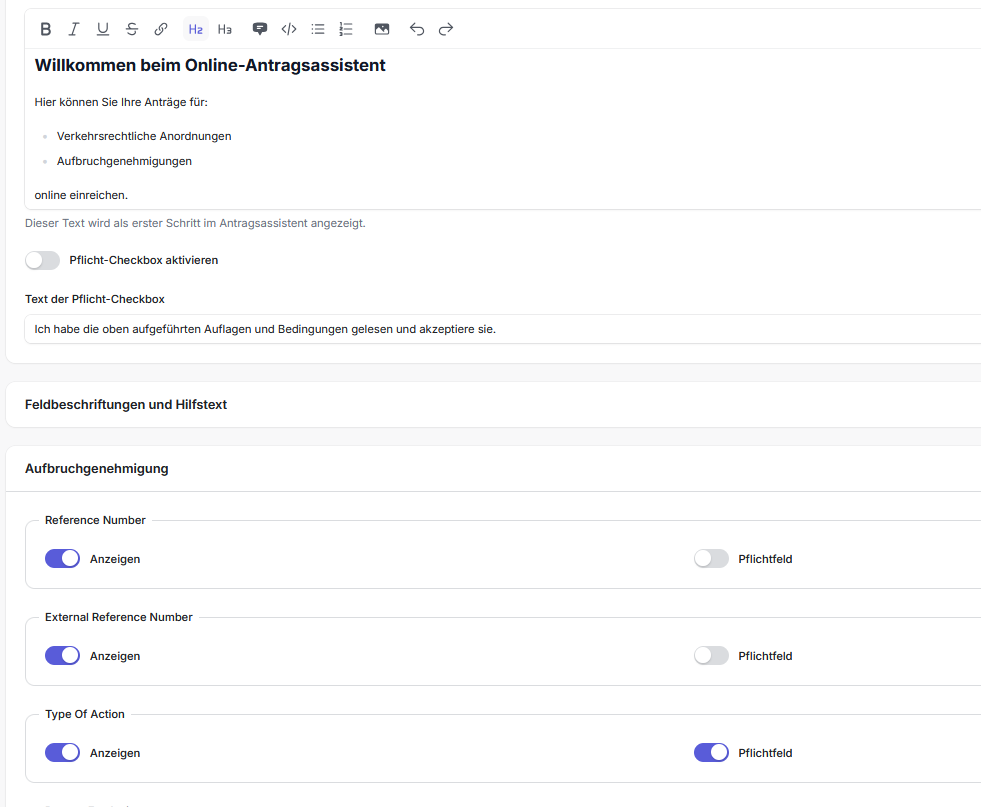
Task: Insert a hyperlink with the link icon
Action: 161,29
